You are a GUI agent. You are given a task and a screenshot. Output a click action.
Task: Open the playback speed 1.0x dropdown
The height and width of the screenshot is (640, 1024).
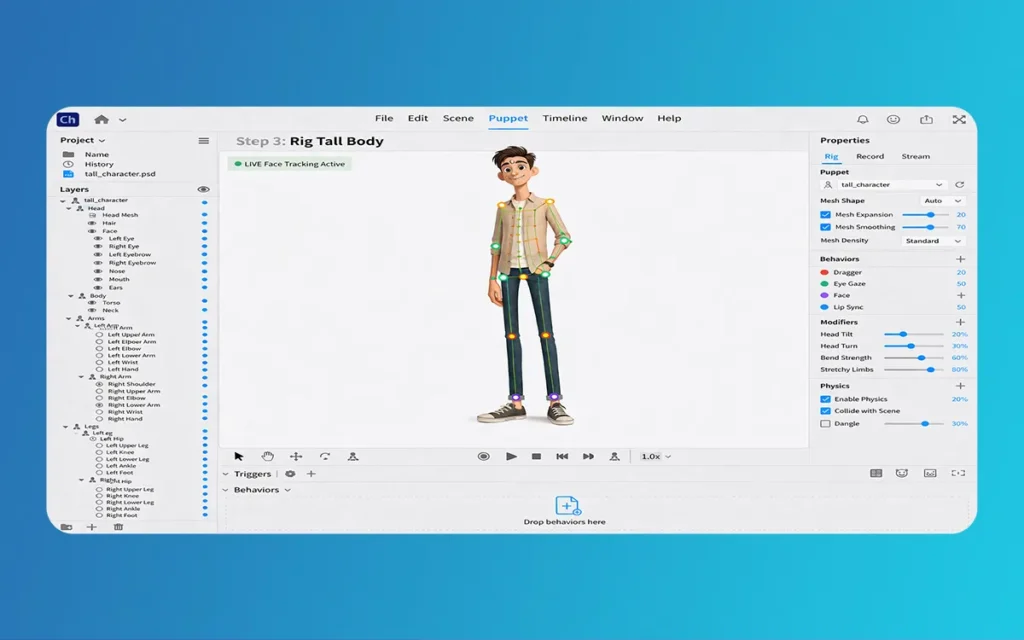pyautogui.click(x=655, y=457)
